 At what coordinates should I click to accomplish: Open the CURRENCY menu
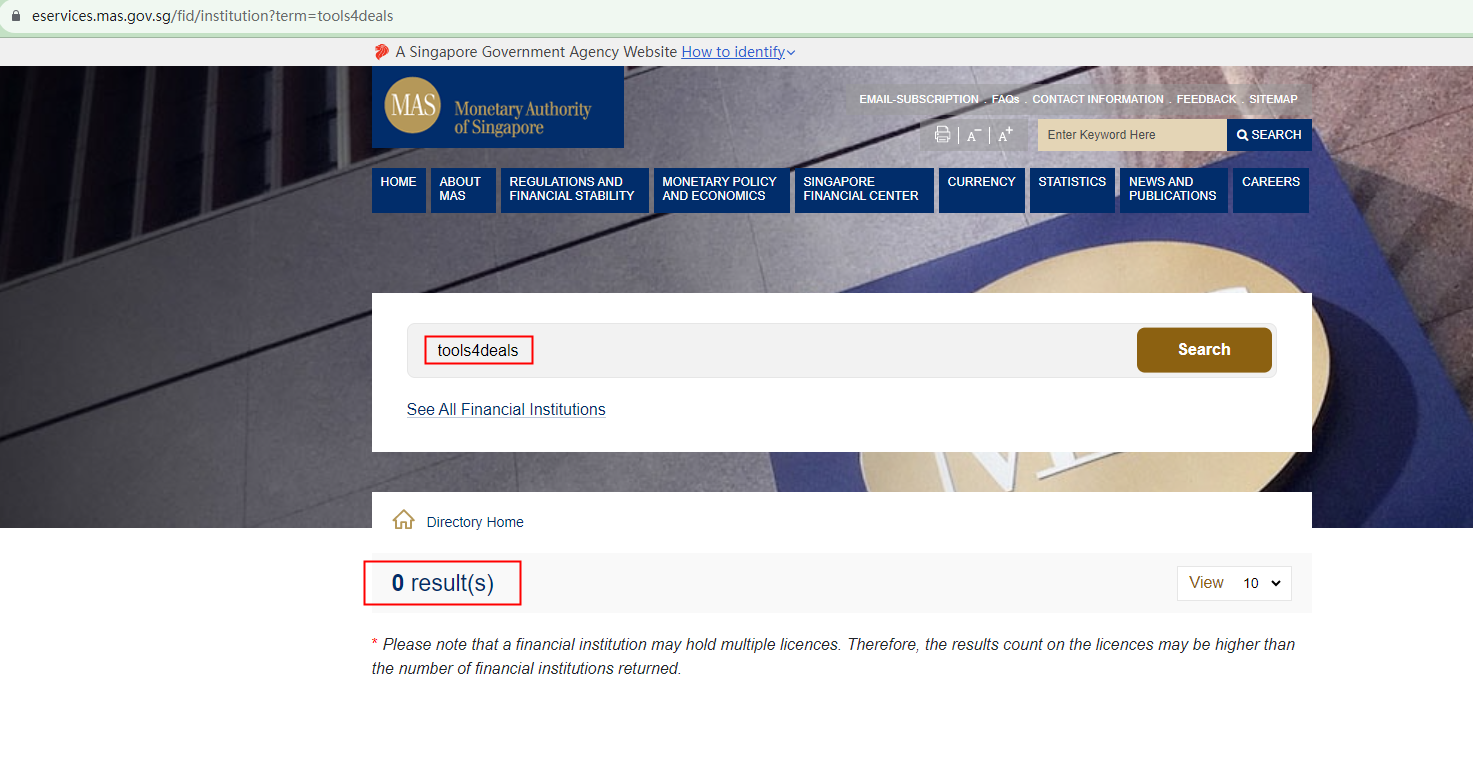coord(982,190)
